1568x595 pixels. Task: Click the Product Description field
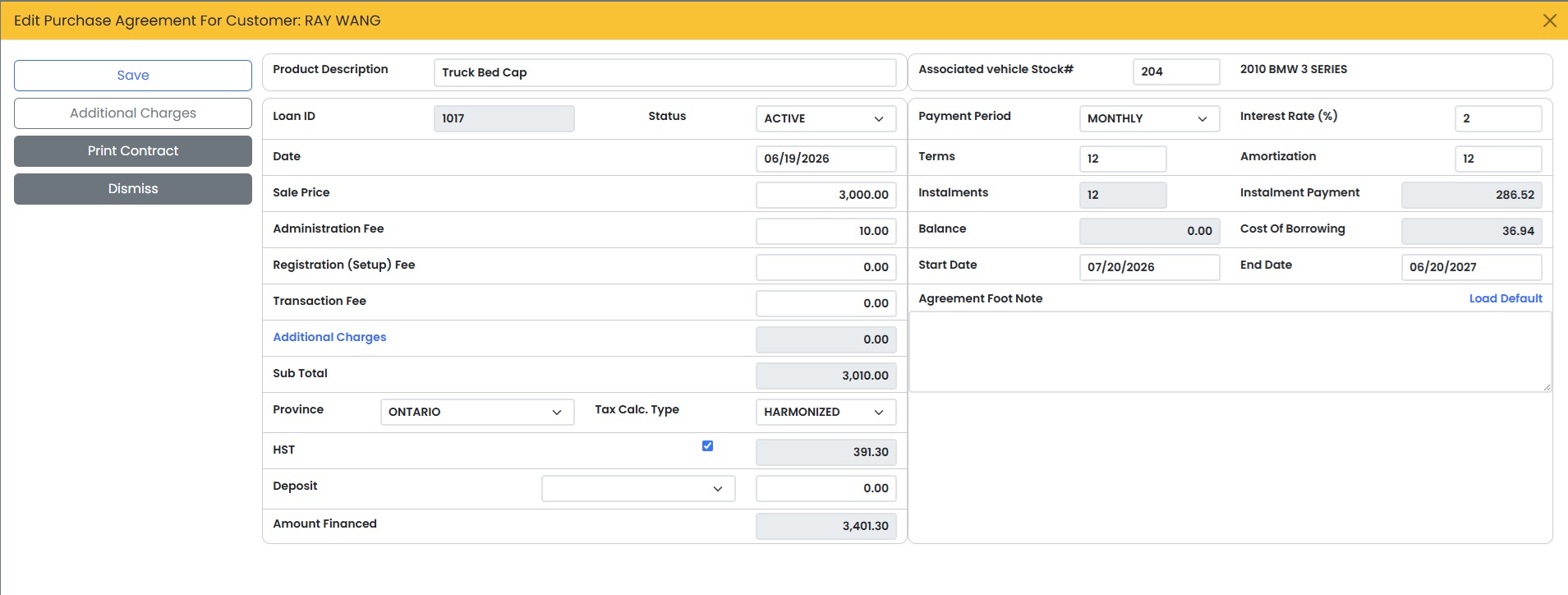[664, 72]
